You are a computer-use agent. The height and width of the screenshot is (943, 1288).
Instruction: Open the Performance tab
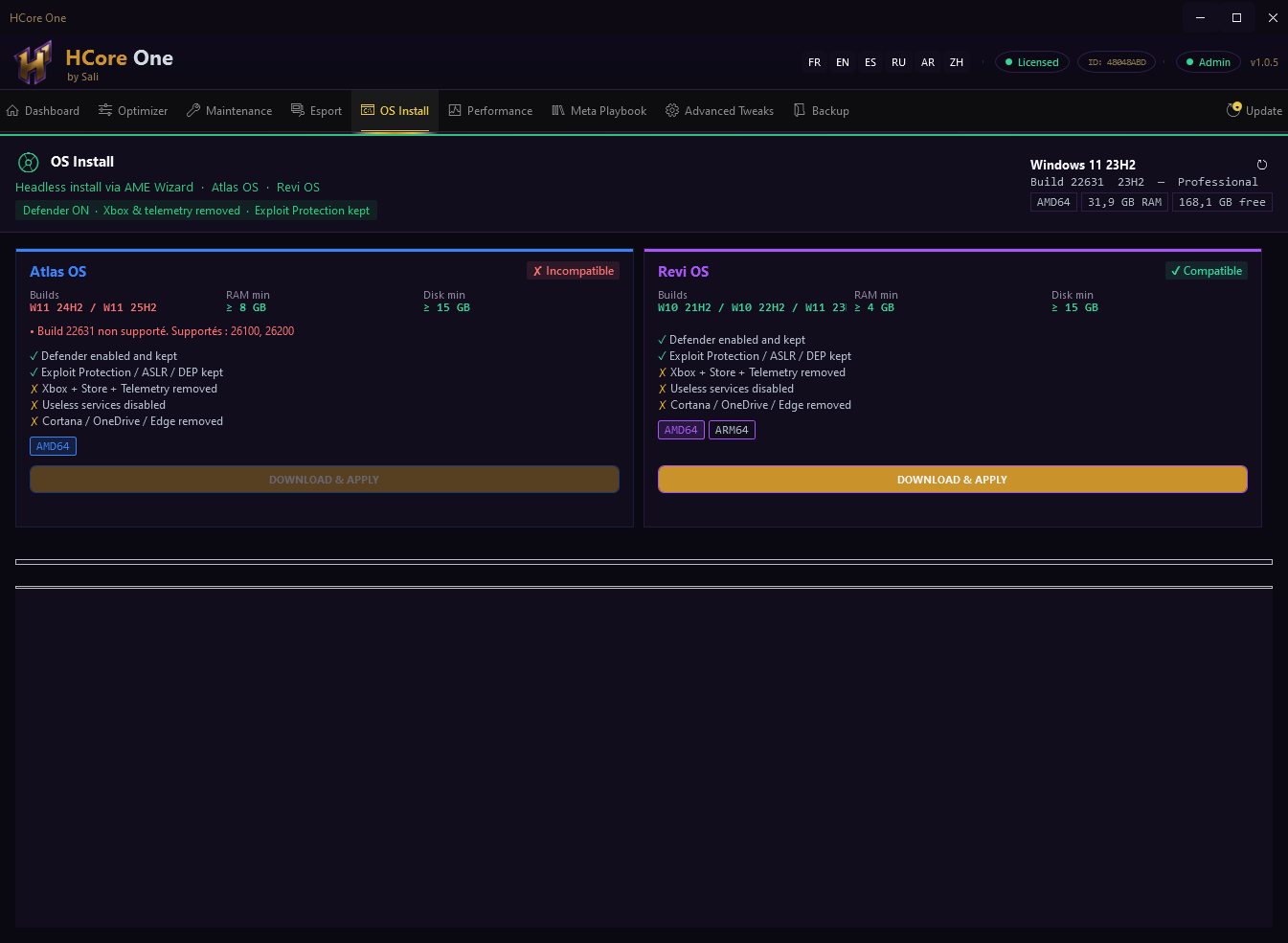click(490, 111)
